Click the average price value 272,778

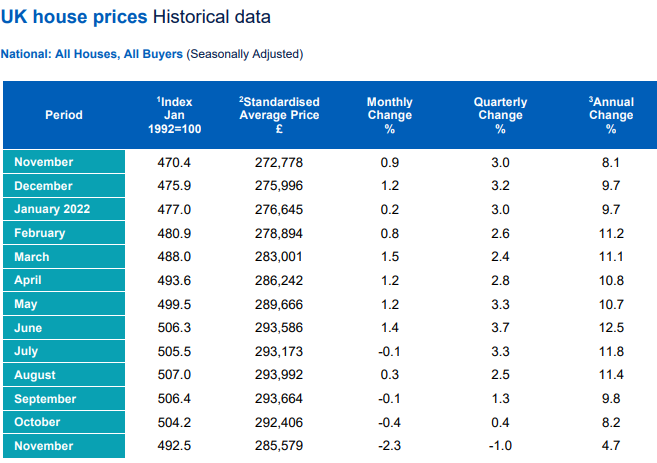coord(279,162)
